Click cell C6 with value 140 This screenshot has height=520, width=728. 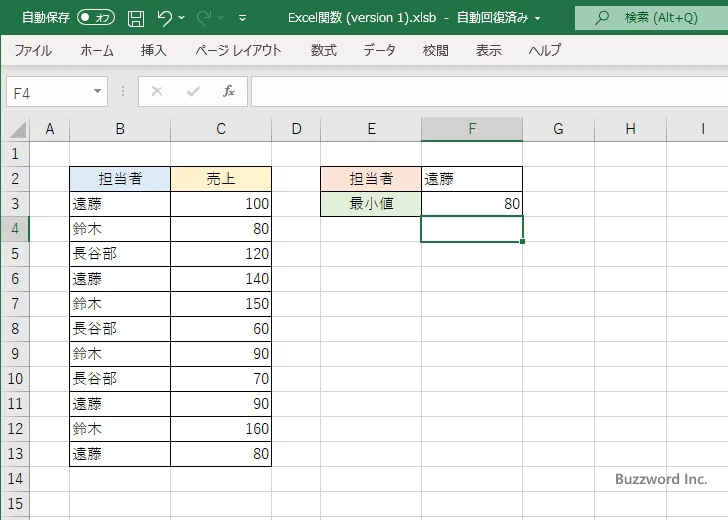221,279
